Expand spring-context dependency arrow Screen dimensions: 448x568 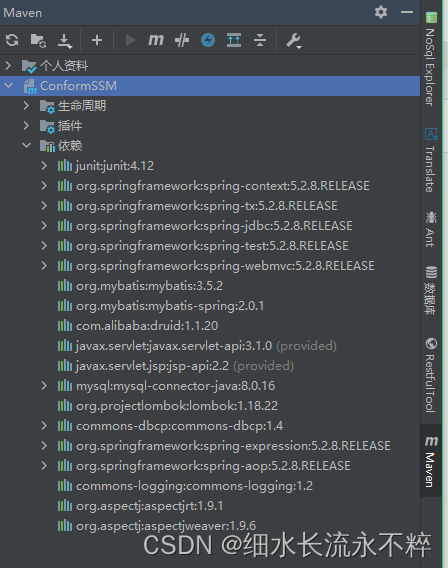44,185
